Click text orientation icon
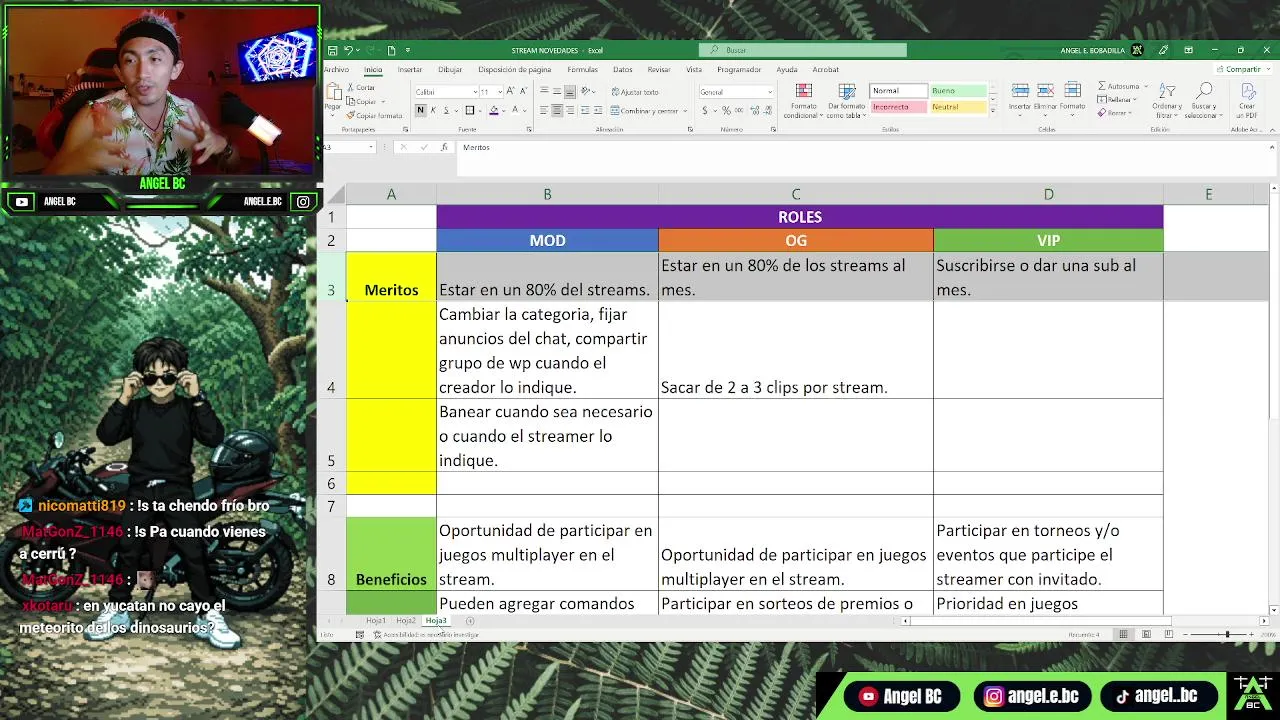 [x=585, y=91]
